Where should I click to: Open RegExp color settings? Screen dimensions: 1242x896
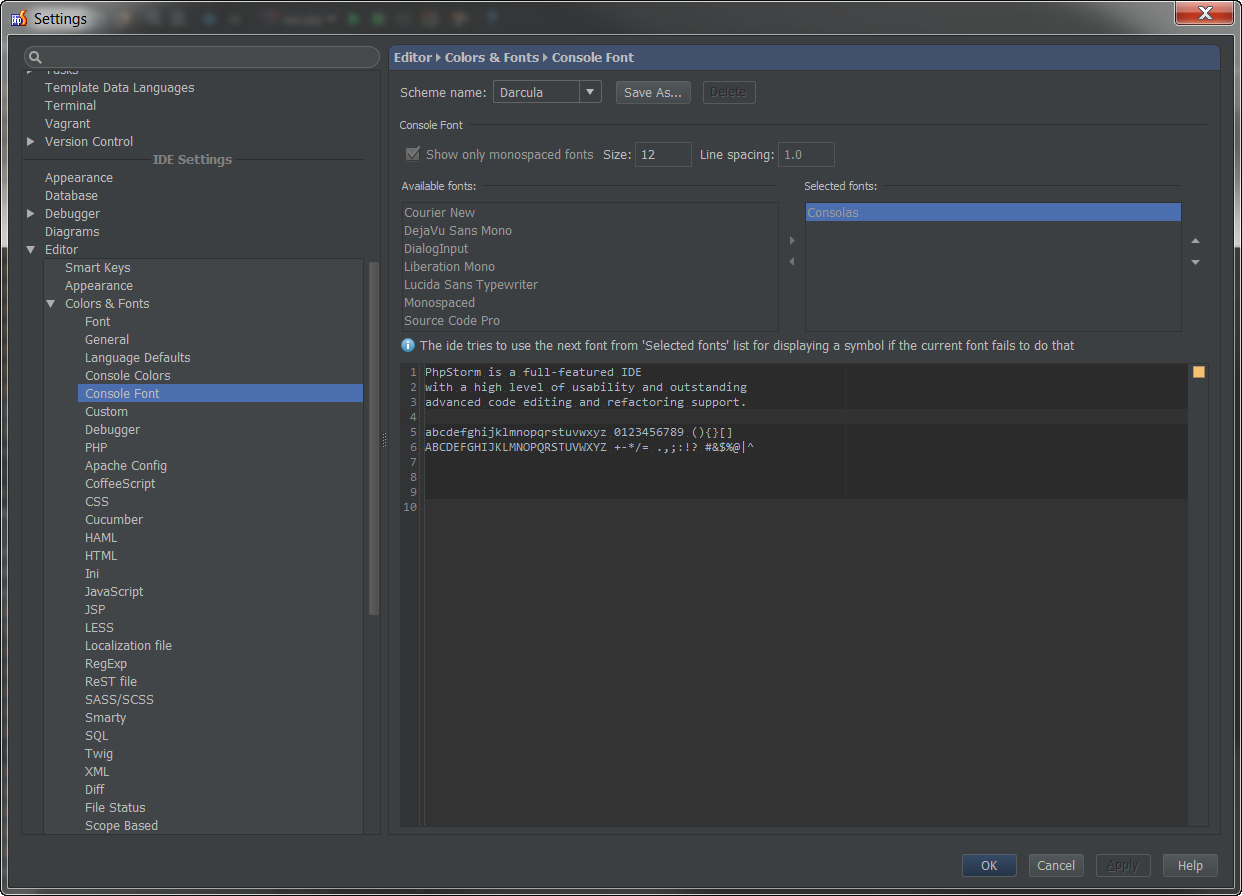[106, 664]
